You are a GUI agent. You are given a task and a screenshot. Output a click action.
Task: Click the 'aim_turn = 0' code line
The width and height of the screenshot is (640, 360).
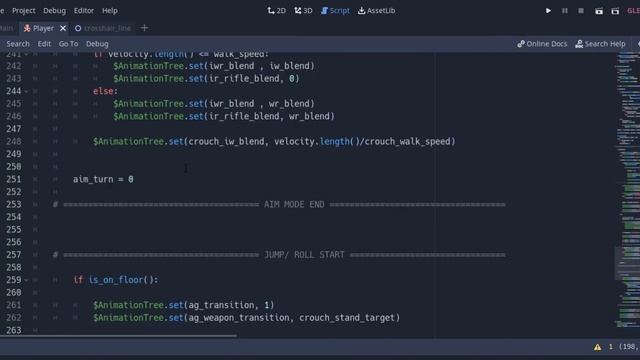pyautogui.click(x=103, y=179)
